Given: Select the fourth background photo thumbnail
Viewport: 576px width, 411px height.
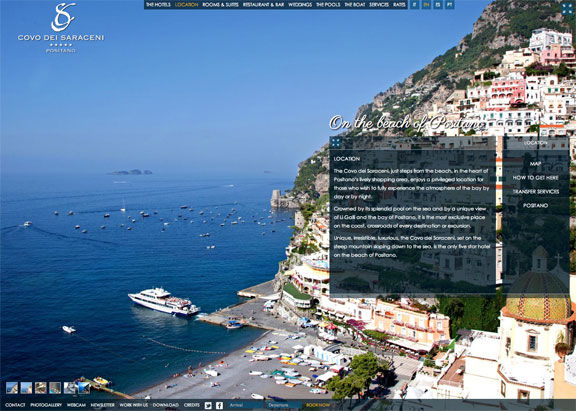Looking at the screenshot, I should pos(55,388).
